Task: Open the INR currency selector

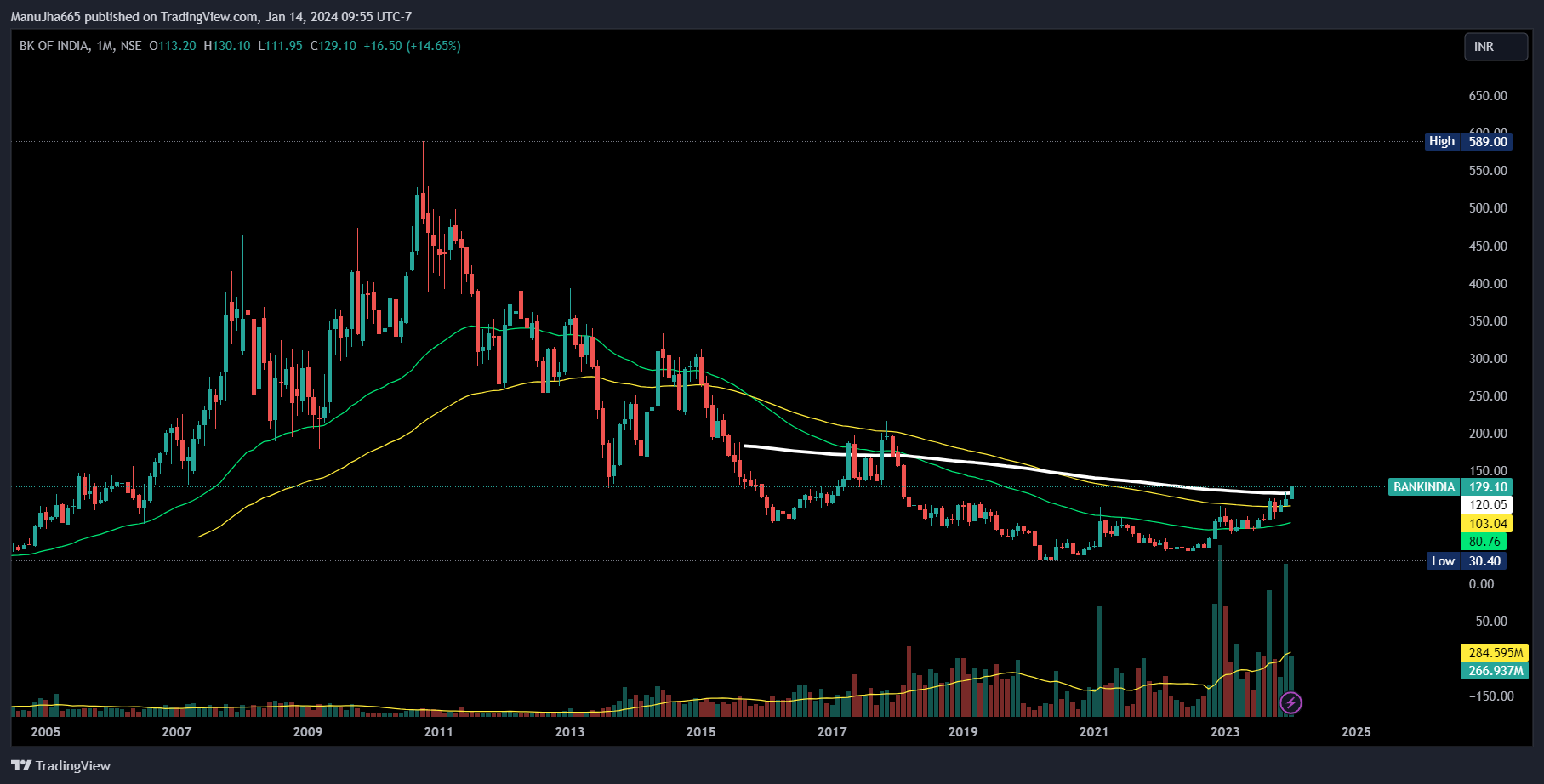Action: 1496,47
